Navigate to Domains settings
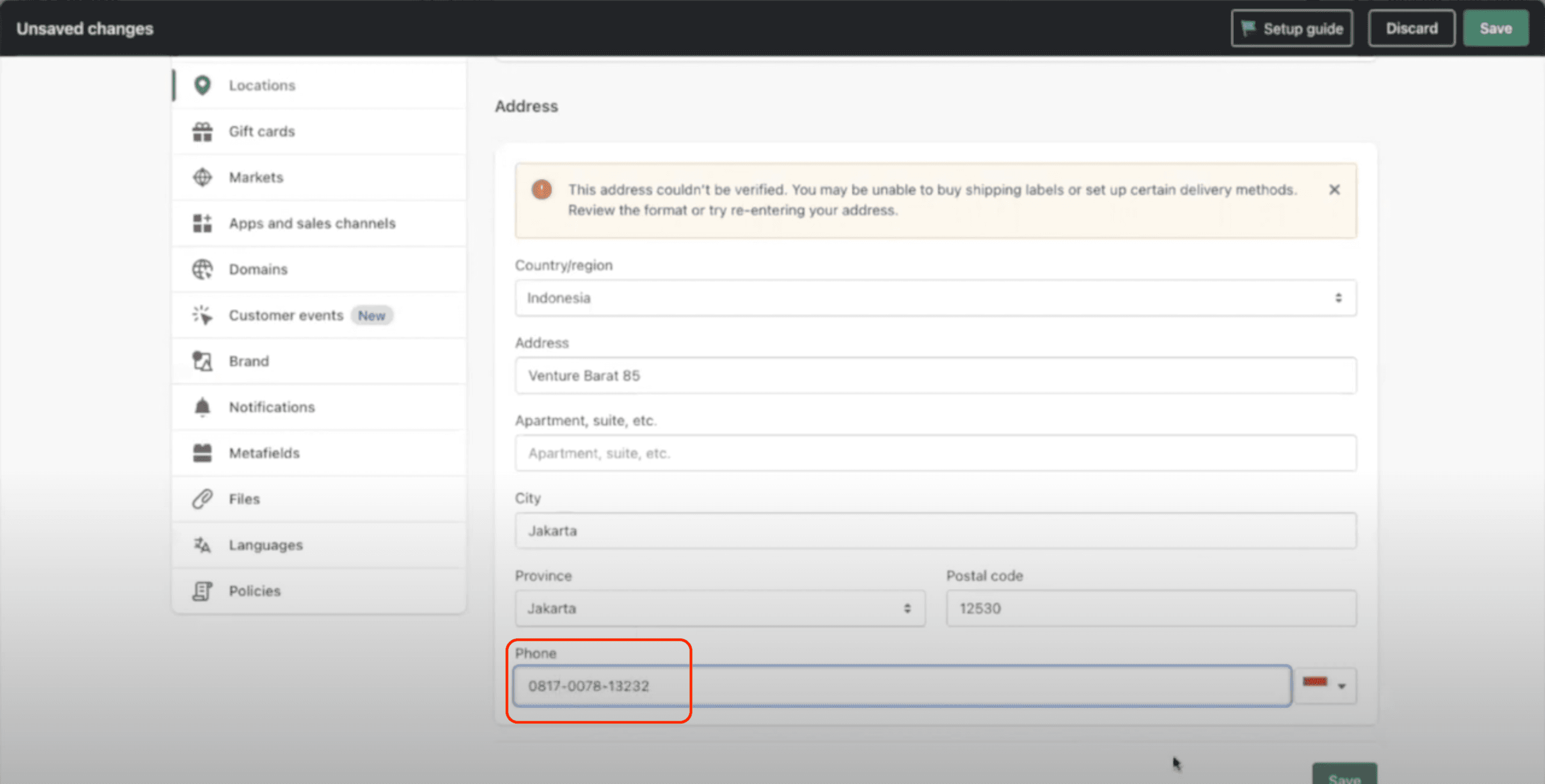The image size is (1545, 784). pos(319,269)
